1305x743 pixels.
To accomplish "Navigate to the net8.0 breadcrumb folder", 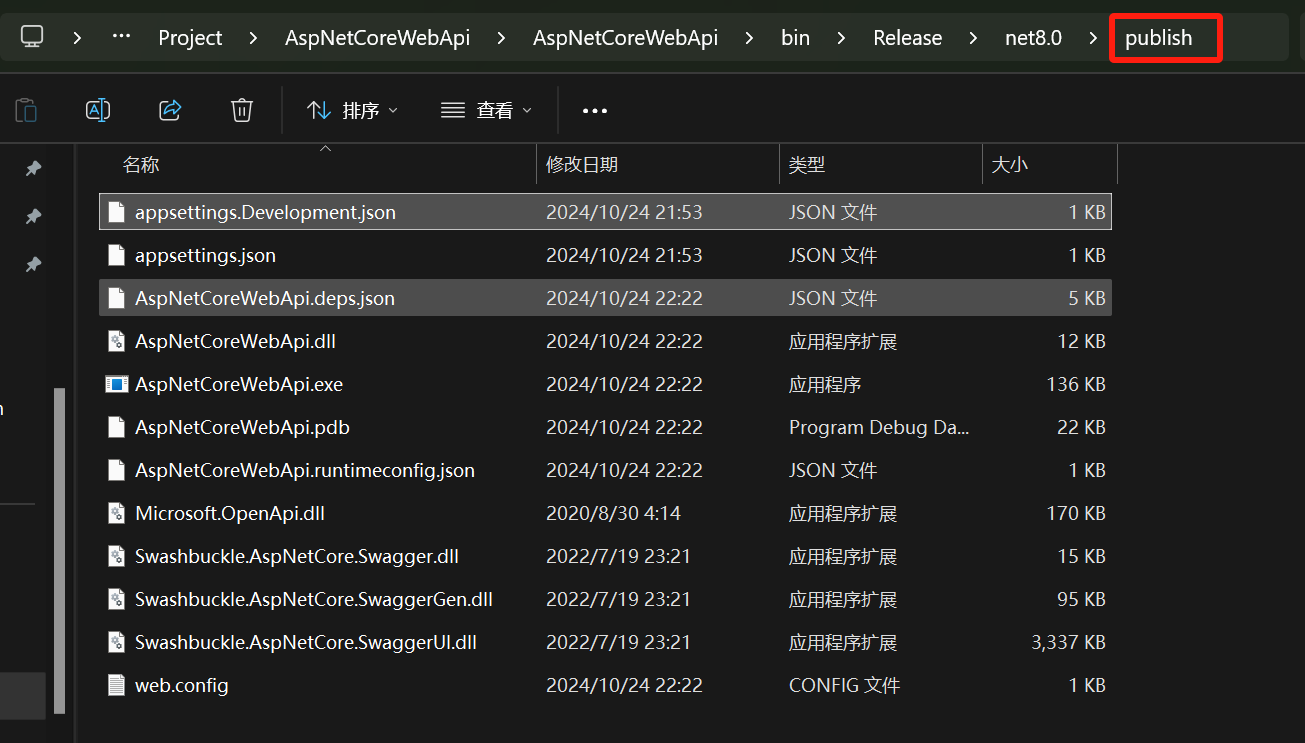I will pos(1033,38).
